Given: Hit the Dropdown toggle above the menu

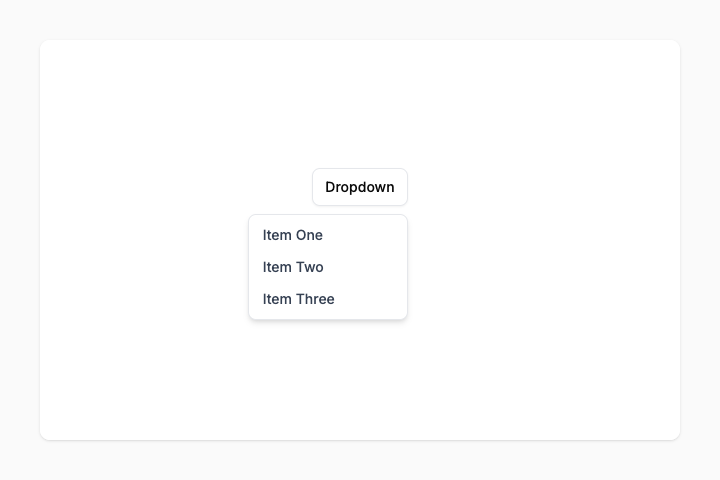Looking at the screenshot, I should click(x=360, y=187).
